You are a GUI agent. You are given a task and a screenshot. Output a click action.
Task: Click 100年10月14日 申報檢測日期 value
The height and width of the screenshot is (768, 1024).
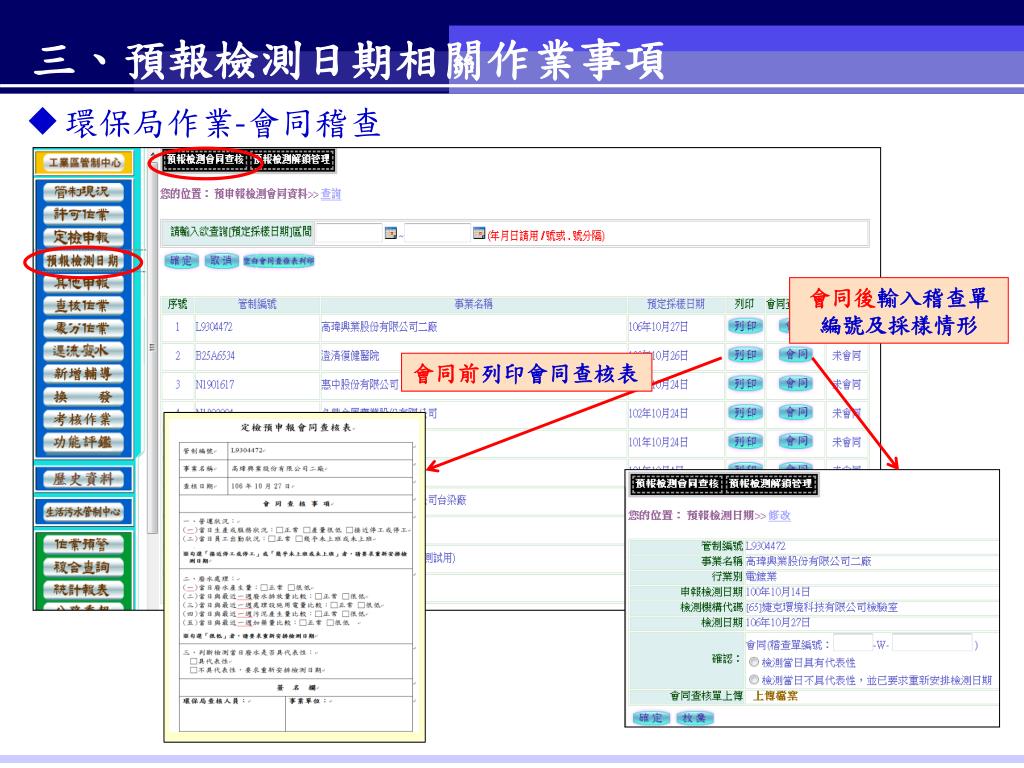click(778, 592)
